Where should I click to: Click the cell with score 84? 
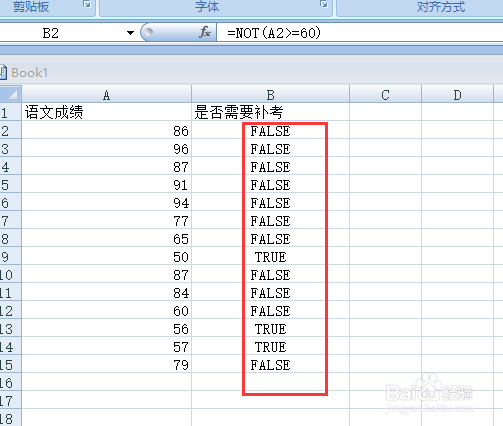[107, 292]
